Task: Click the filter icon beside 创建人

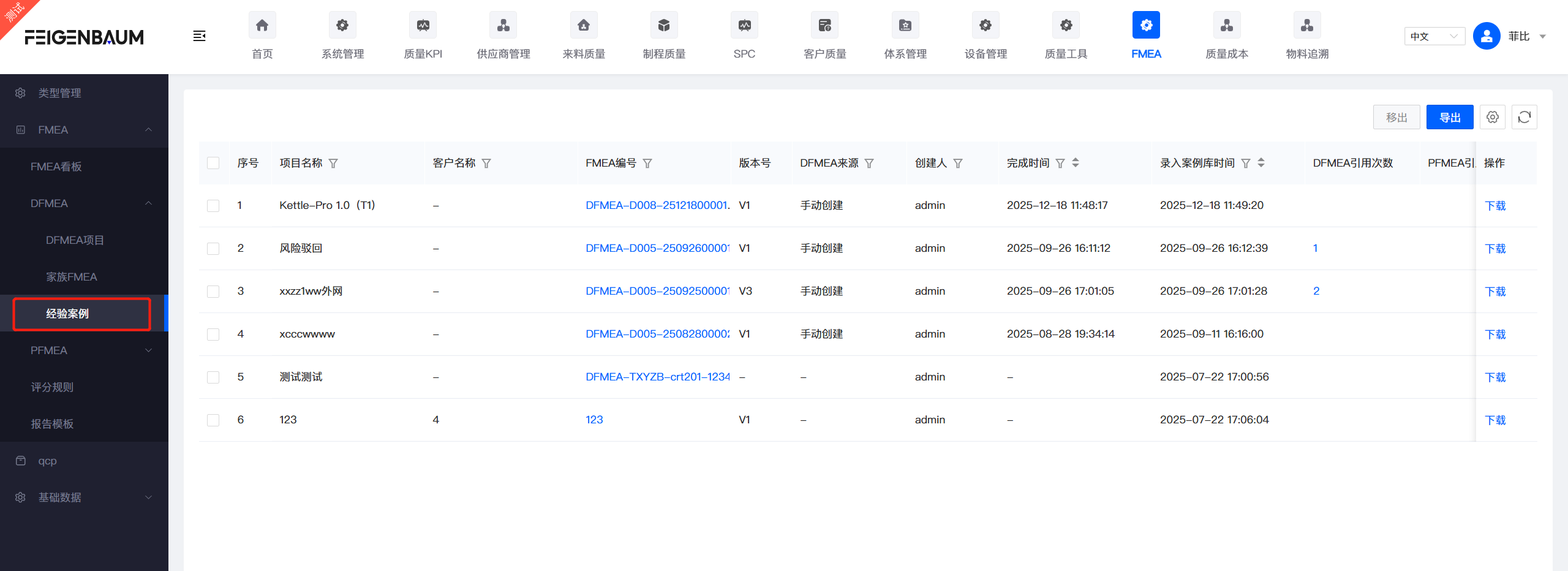Action: click(x=958, y=164)
